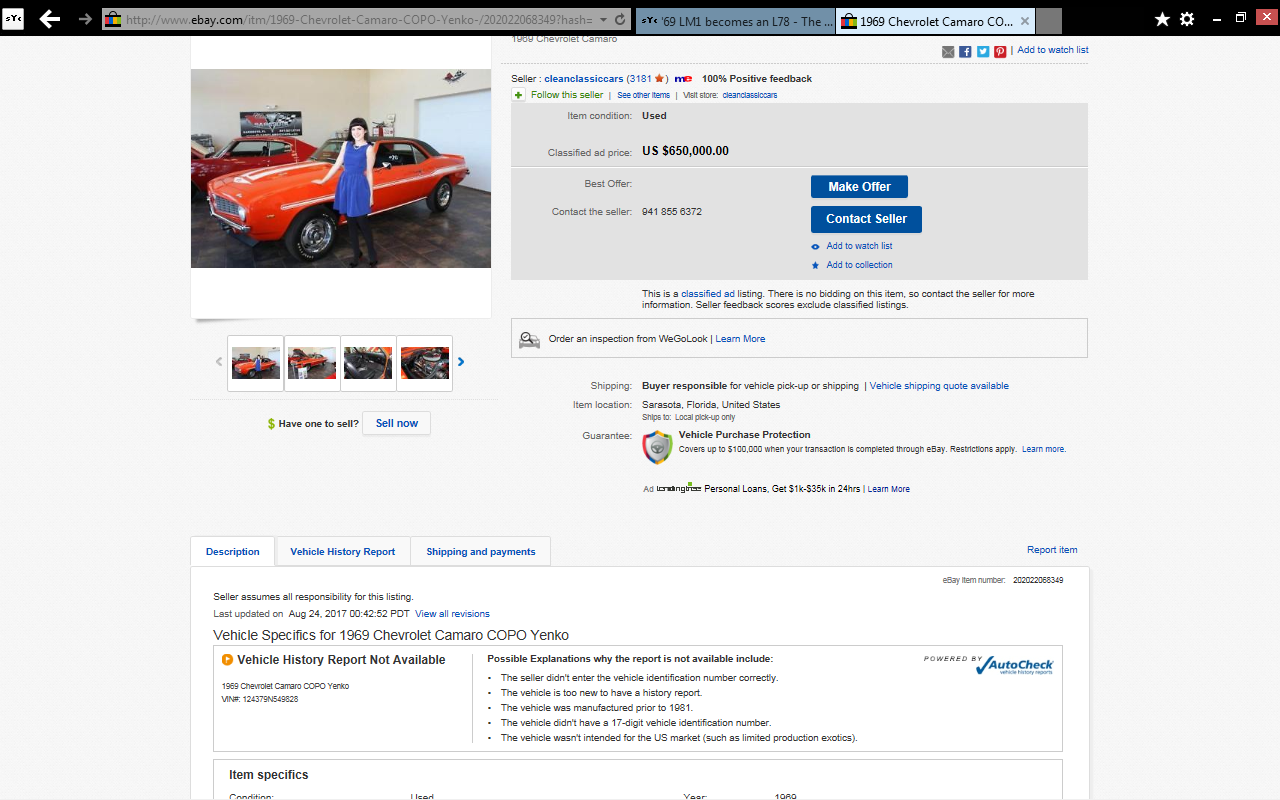The height and width of the screenshot is (800, 1280).
Task: Show previous thumbnails with left chevron
Action: click(x=219, y=362)
